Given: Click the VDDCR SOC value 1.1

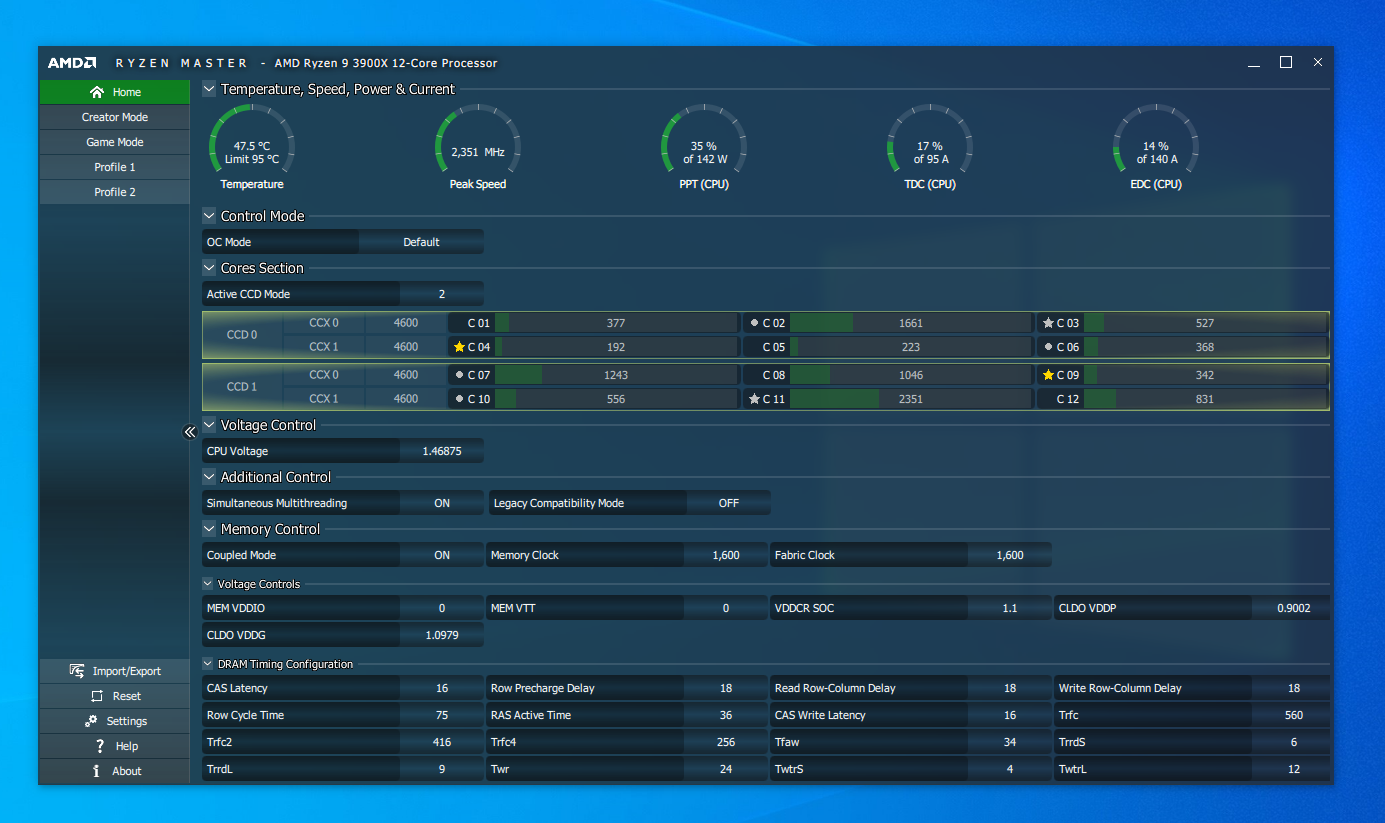Looking at the screenshot, I should point(1010,608).
